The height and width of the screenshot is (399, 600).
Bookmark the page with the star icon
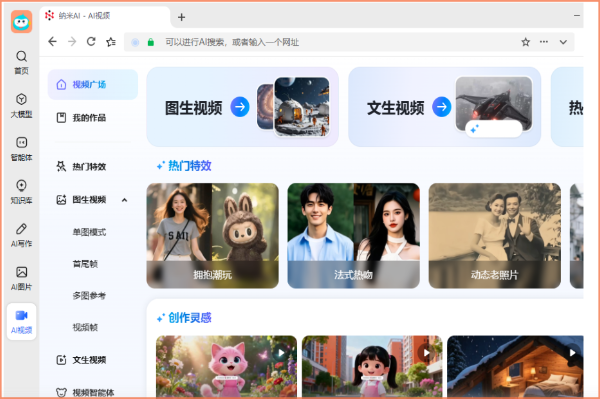click(525, 42)
